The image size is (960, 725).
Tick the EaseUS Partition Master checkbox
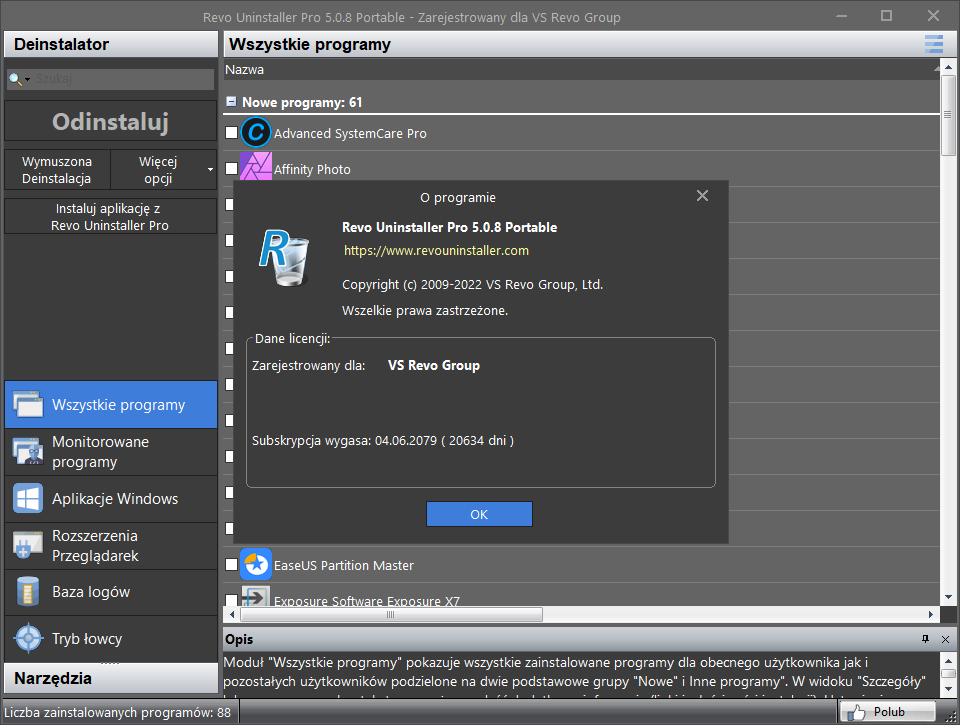pos(231,565)
